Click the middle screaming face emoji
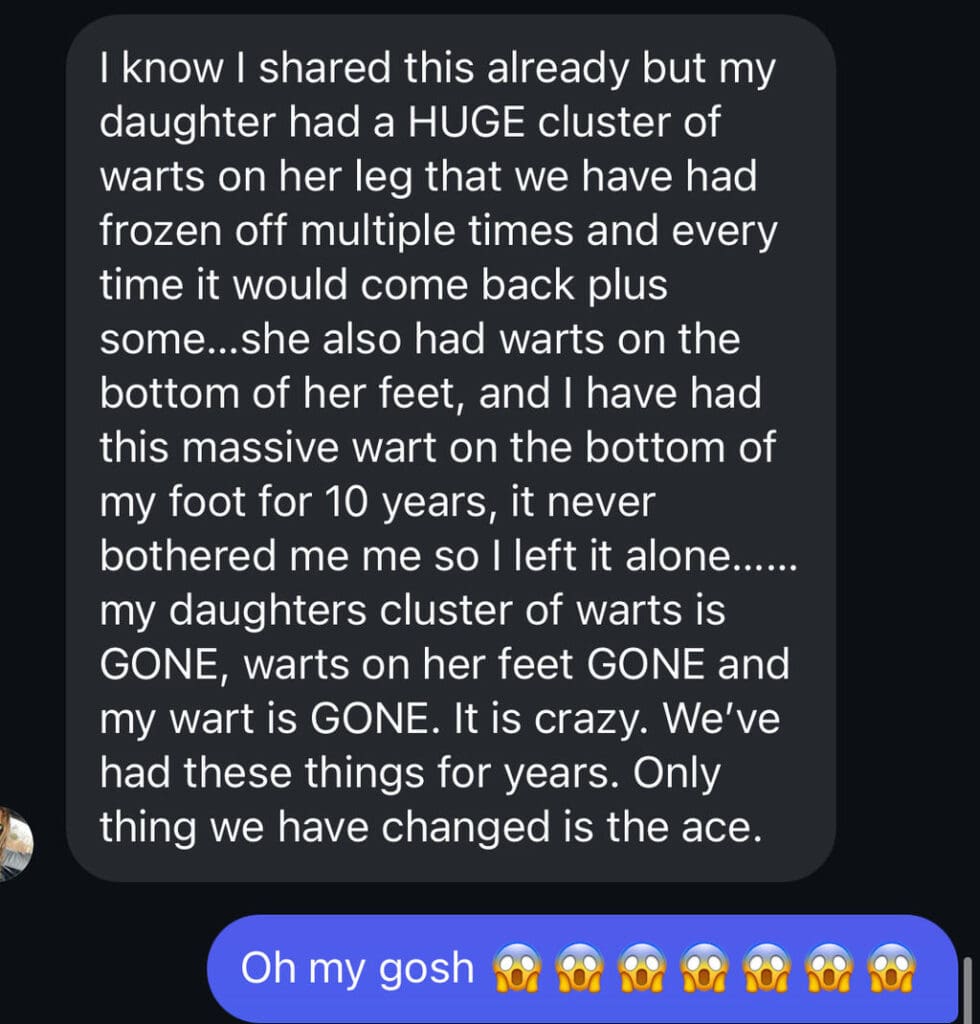 tap(704, 968)
